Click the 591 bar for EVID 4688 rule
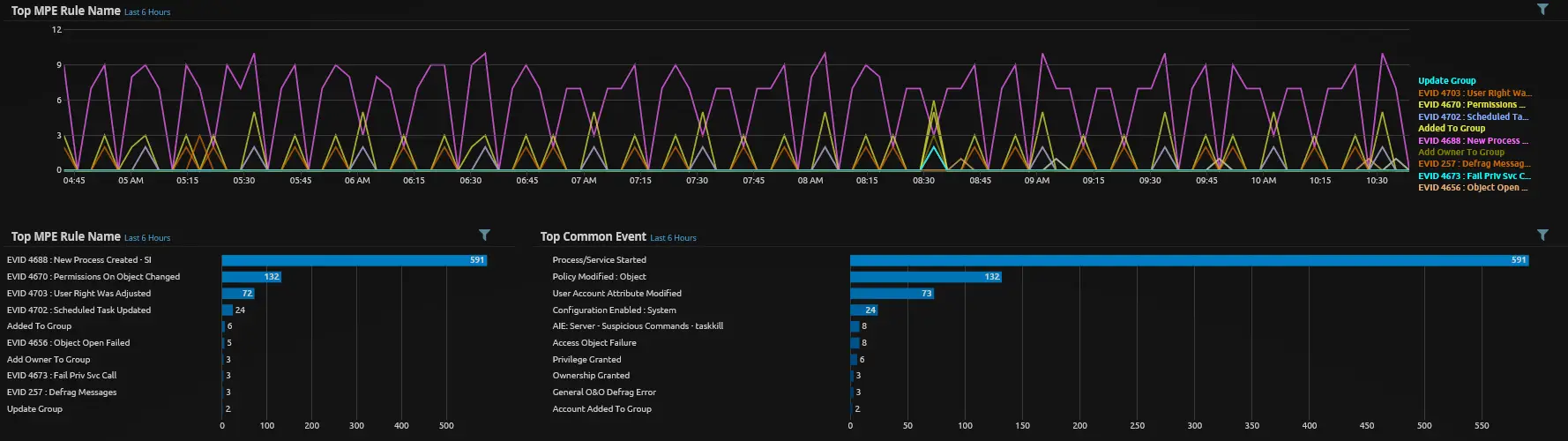 (355, 260)
